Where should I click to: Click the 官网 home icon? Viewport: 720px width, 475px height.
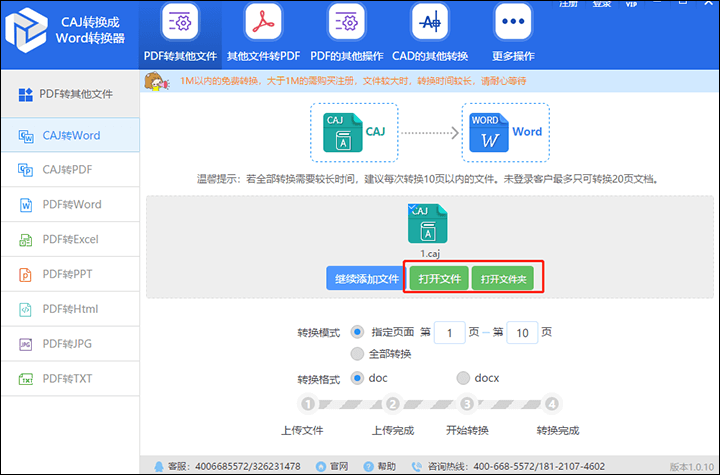[321, 467]
